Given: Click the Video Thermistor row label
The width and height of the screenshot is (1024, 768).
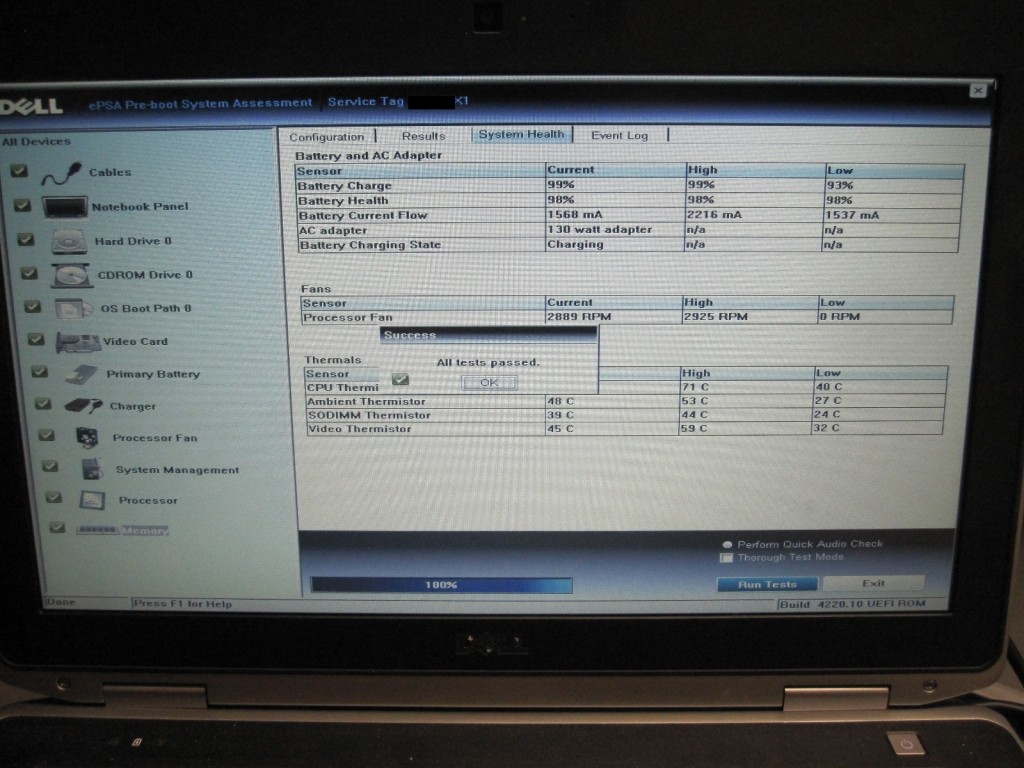Looking at the screenshot, I should tap(360, 429).
